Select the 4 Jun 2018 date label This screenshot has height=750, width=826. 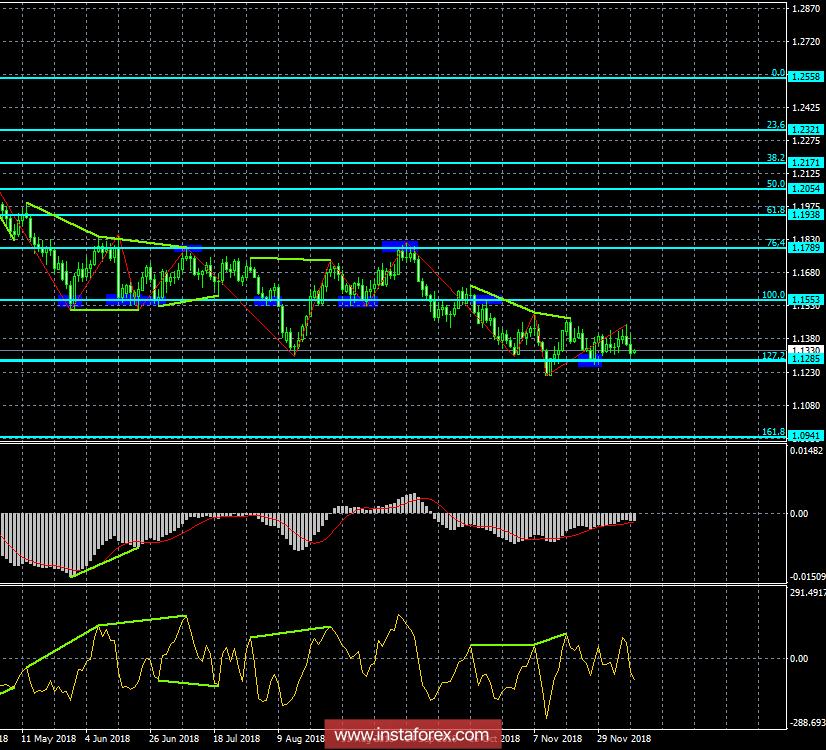click(106, 739)
